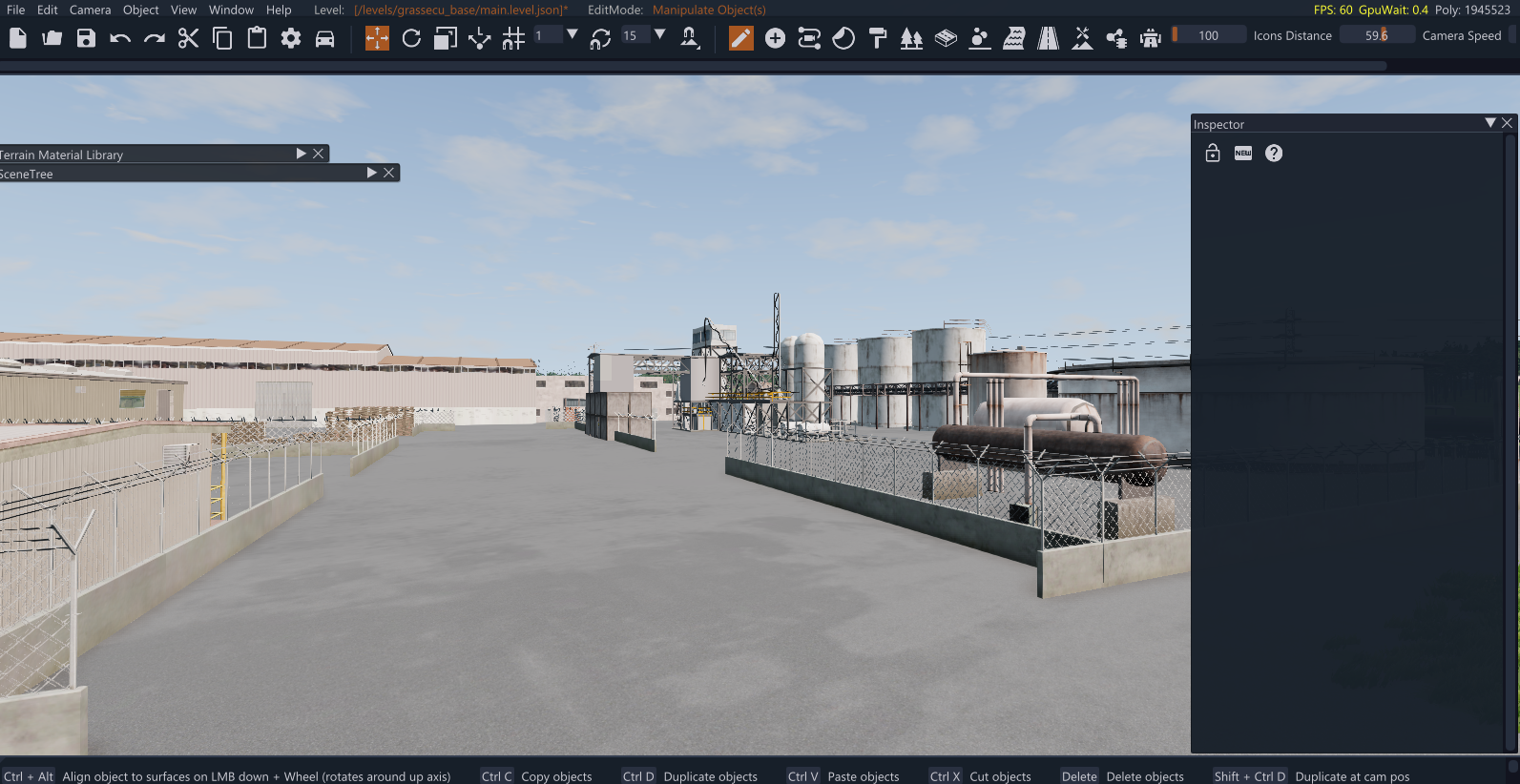The height and width of the screenshot is (784, 1520).
Task: Open Inspector help question mark icon
Action: (x=1274, y=153)
